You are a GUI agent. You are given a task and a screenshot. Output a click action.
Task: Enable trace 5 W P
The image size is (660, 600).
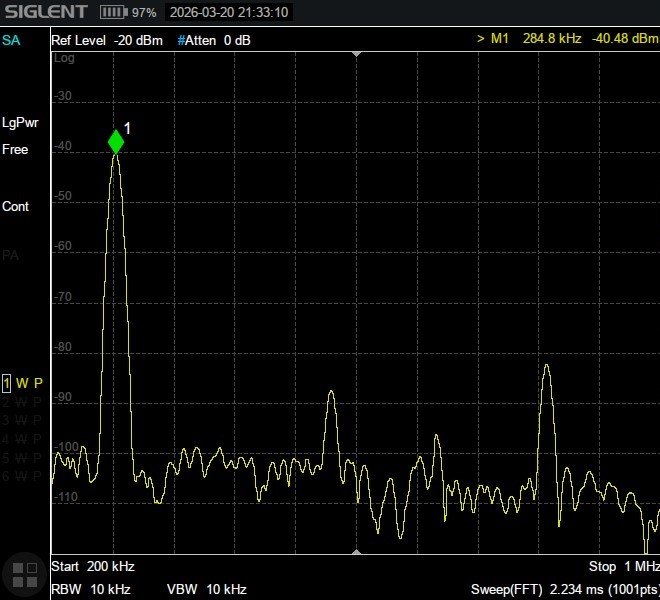click(x=22, y=458)
